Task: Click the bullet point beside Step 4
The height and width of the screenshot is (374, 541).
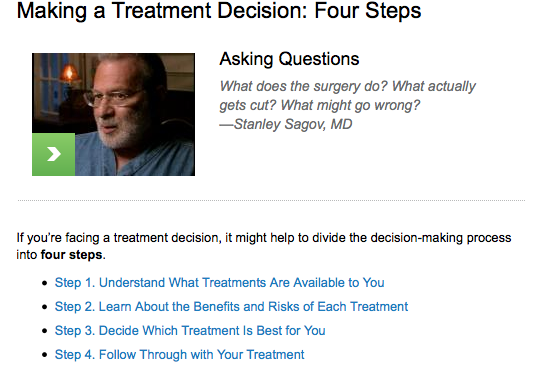Action: point(45,355)
